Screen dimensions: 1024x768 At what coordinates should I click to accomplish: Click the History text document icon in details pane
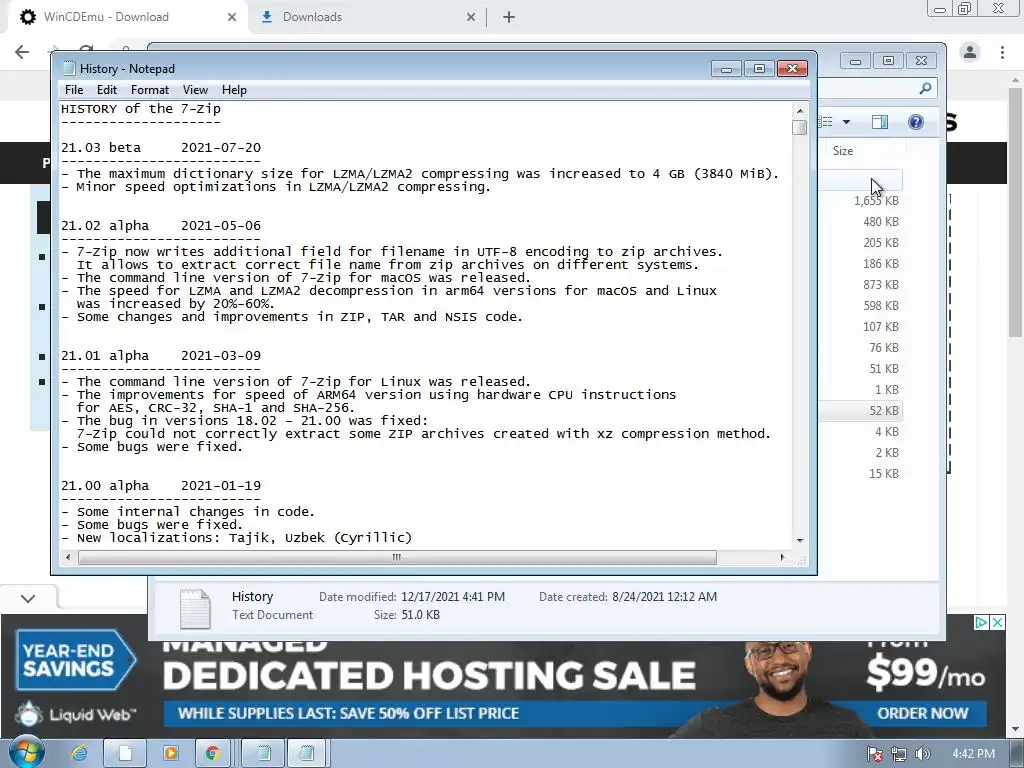click(195, 609)
